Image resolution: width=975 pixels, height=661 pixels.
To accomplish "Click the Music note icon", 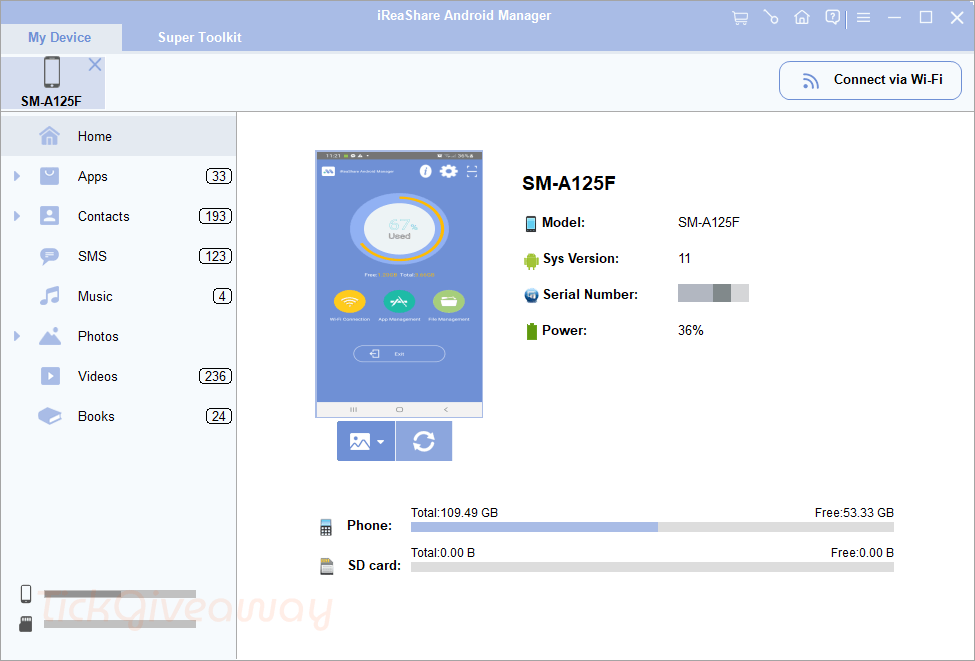I will click(50, 296).
